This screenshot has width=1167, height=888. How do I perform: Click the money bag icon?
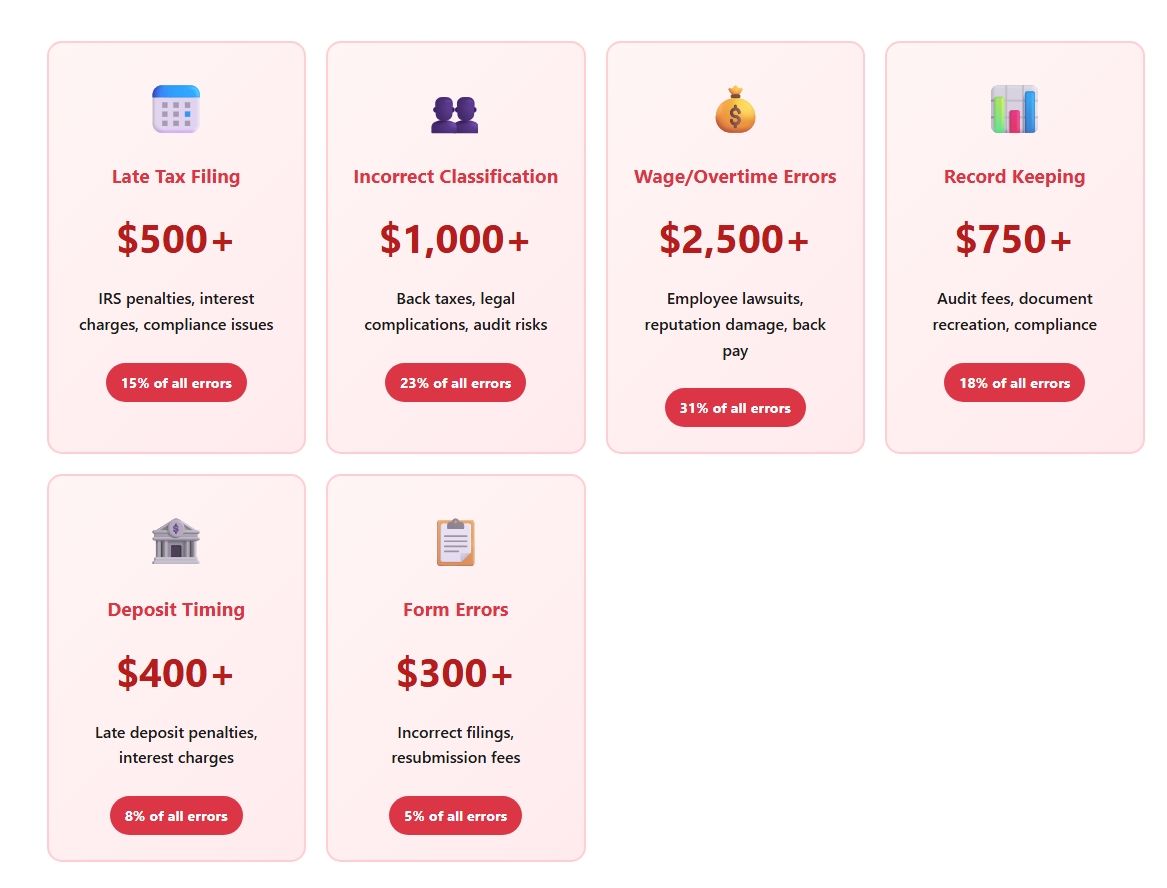[x=735, y=109]
